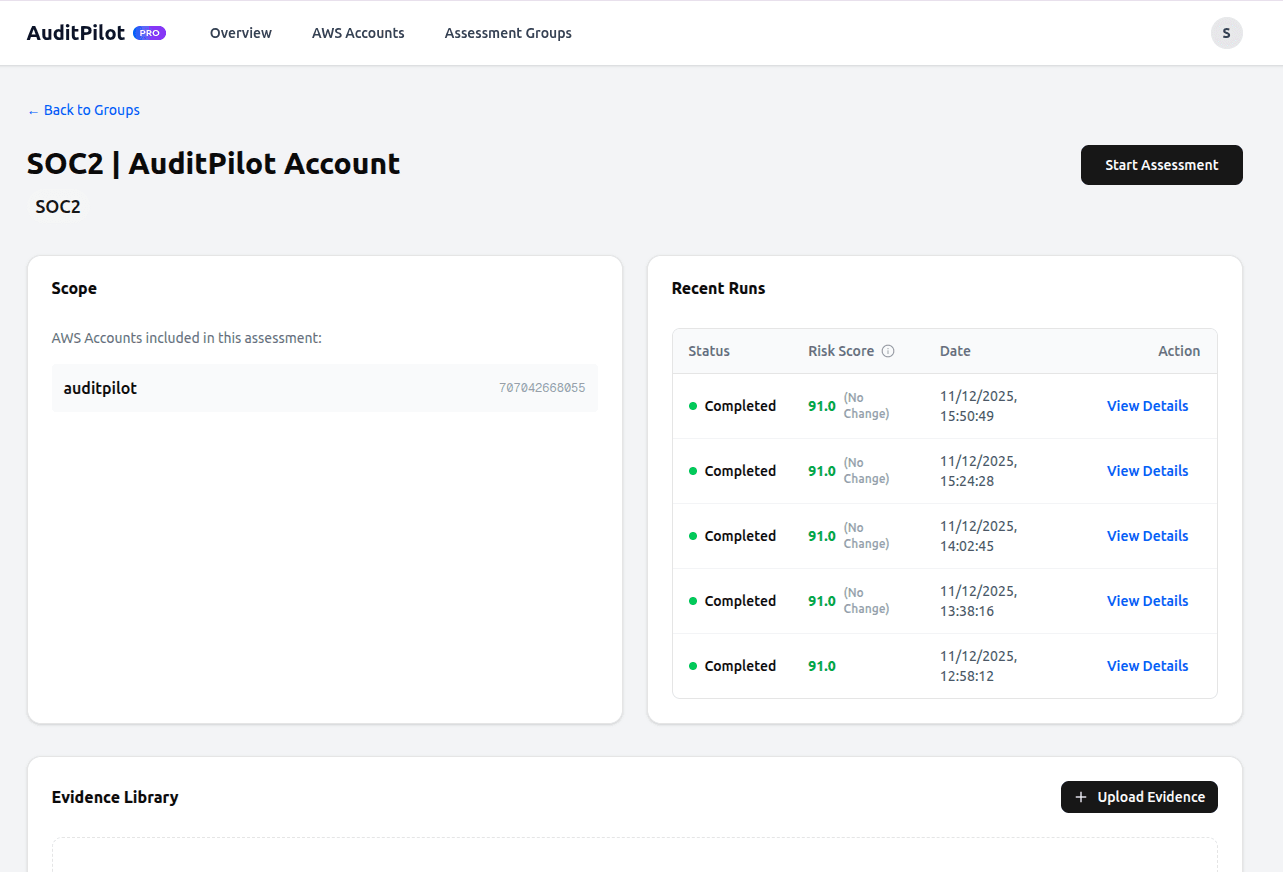Open Assessment Groups page

[508, 33]
